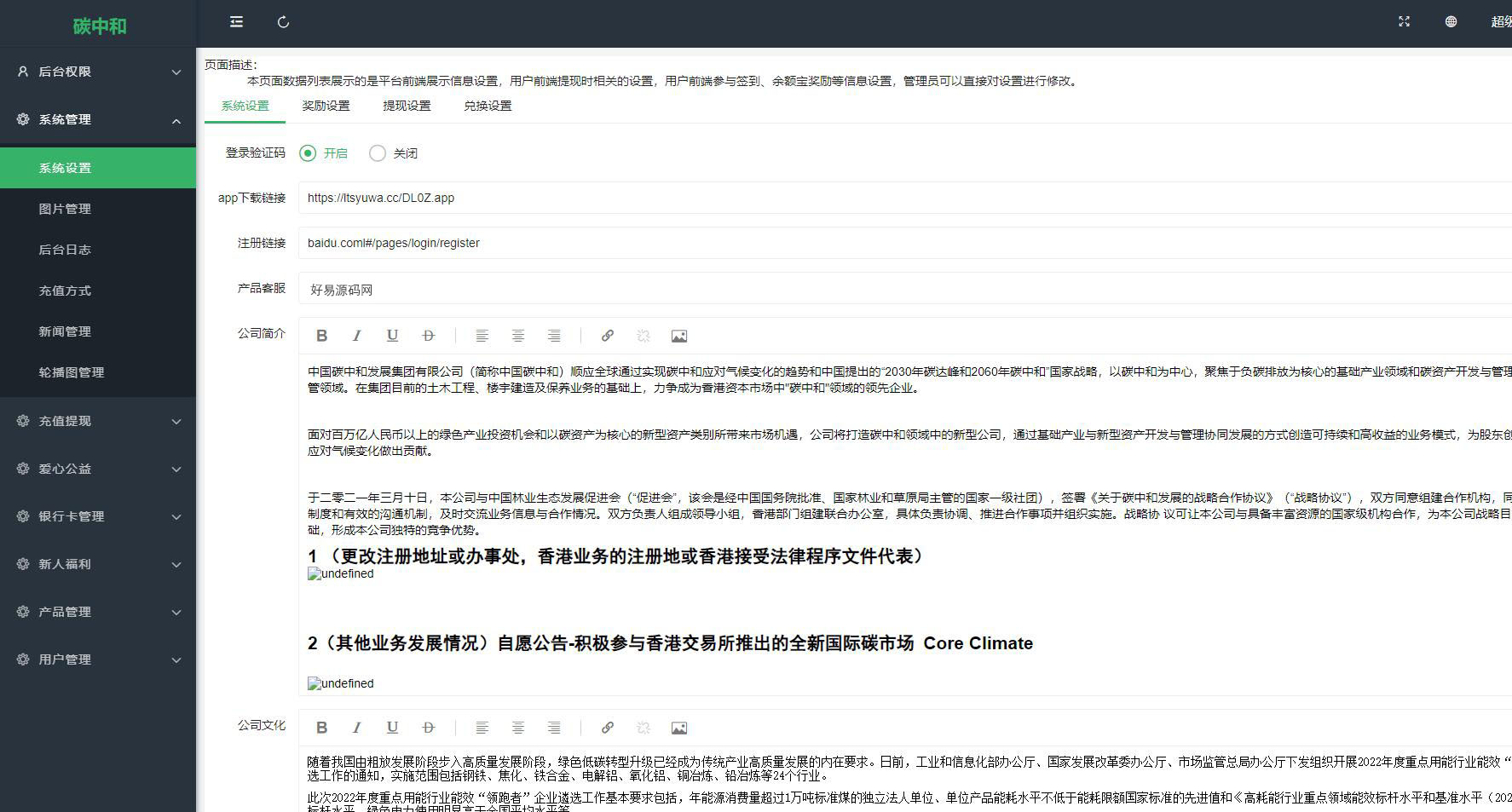Expand the 后台权限 sidebar menu
Screen dimensions: 1512x812
pyautogui.click(x=98, y=72)
